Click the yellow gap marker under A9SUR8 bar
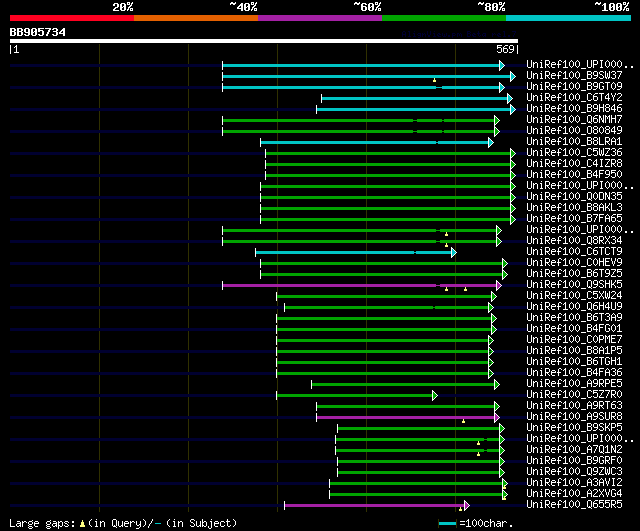640x531 pixels. [x=463, y=421]
